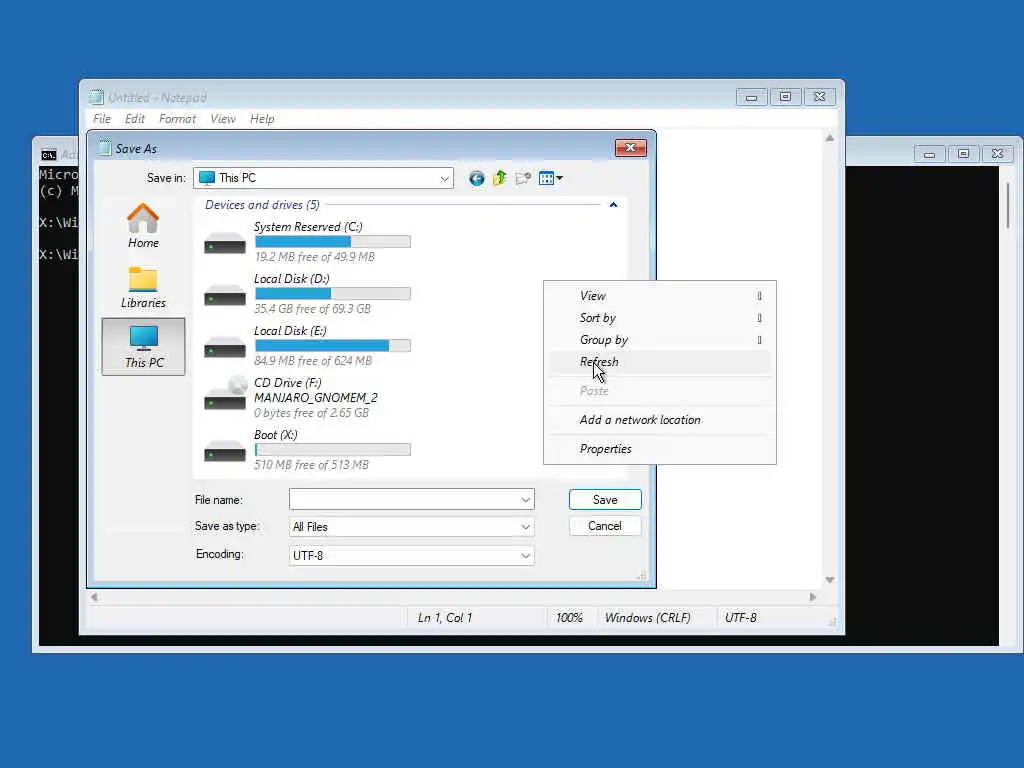The width and height of the screenshot is (1024, 768).
Task: Expand the Group by submenu
Action: click(660, 340)
